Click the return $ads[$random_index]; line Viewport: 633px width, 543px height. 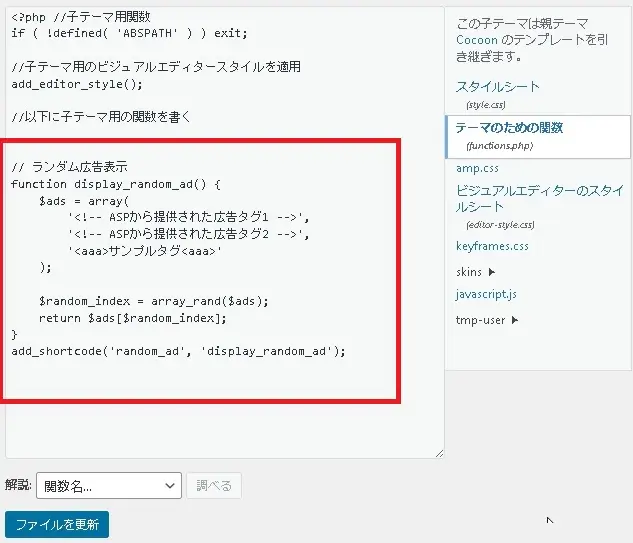[133, 318]
